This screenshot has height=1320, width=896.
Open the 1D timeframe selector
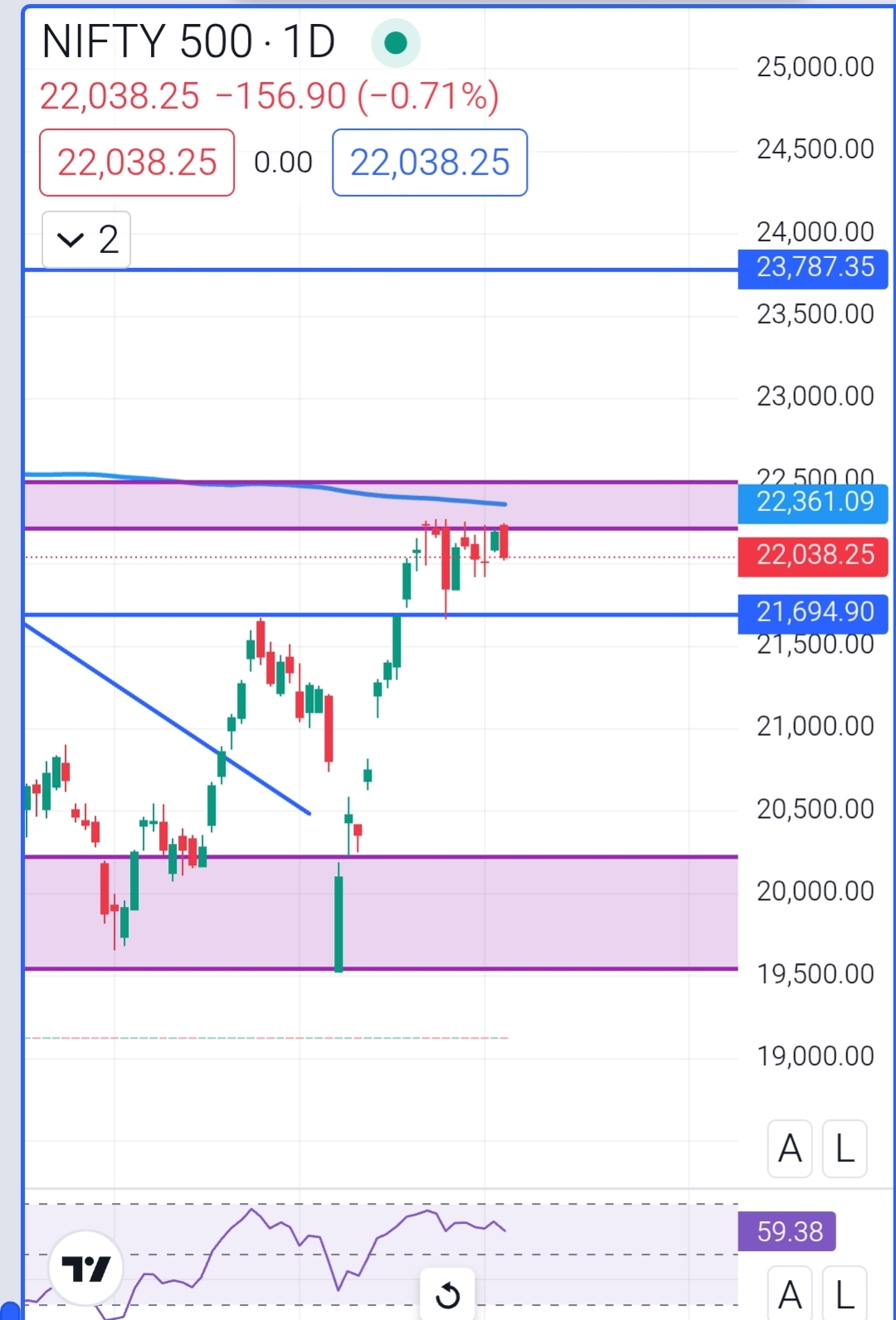pyautogui.click(x=309, y=41)
